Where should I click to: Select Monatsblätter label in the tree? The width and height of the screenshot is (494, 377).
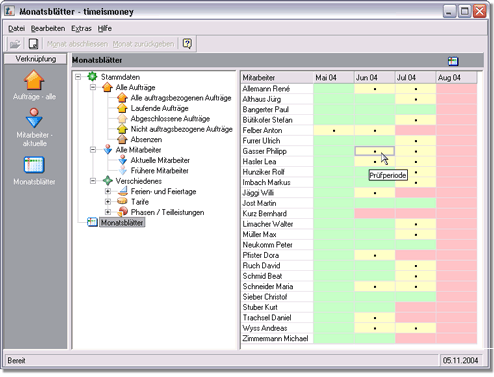122,222
